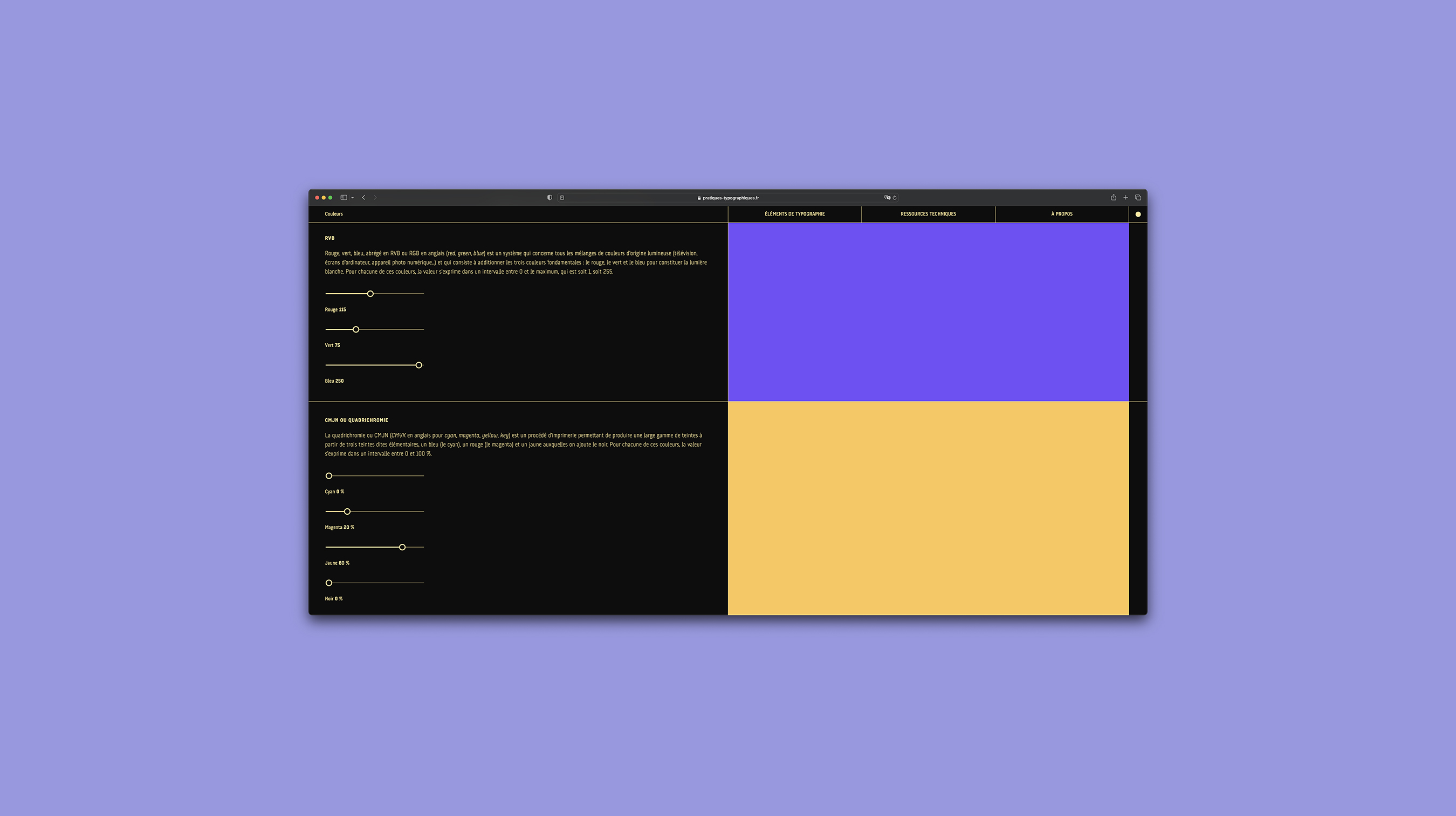Adjust the Noir 0 % slider handle
1456x816 pixels.
(x=329, y=583)
